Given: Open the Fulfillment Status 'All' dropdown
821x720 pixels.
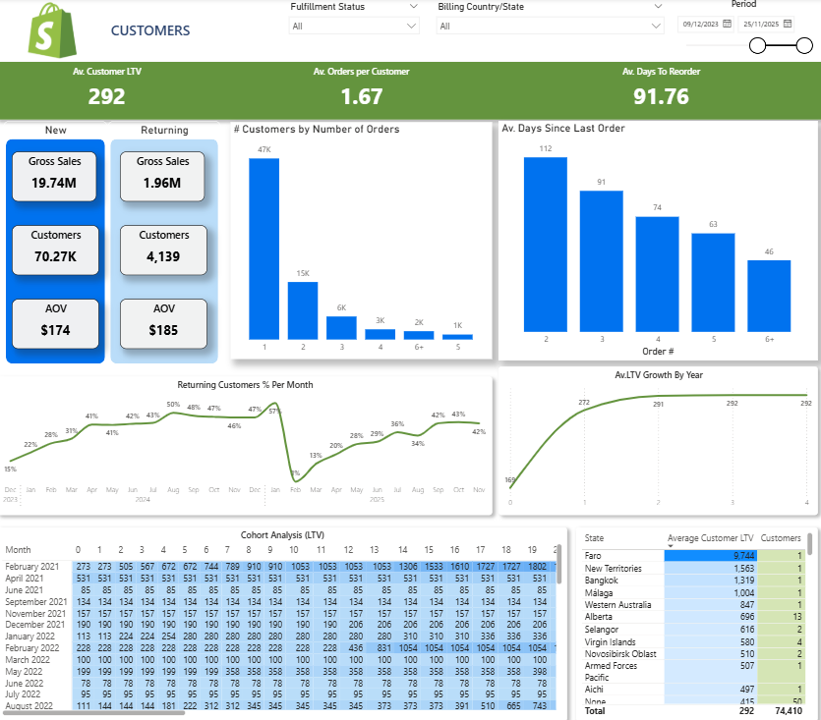Looking at the screenshot, I should [x=354, y=26].
